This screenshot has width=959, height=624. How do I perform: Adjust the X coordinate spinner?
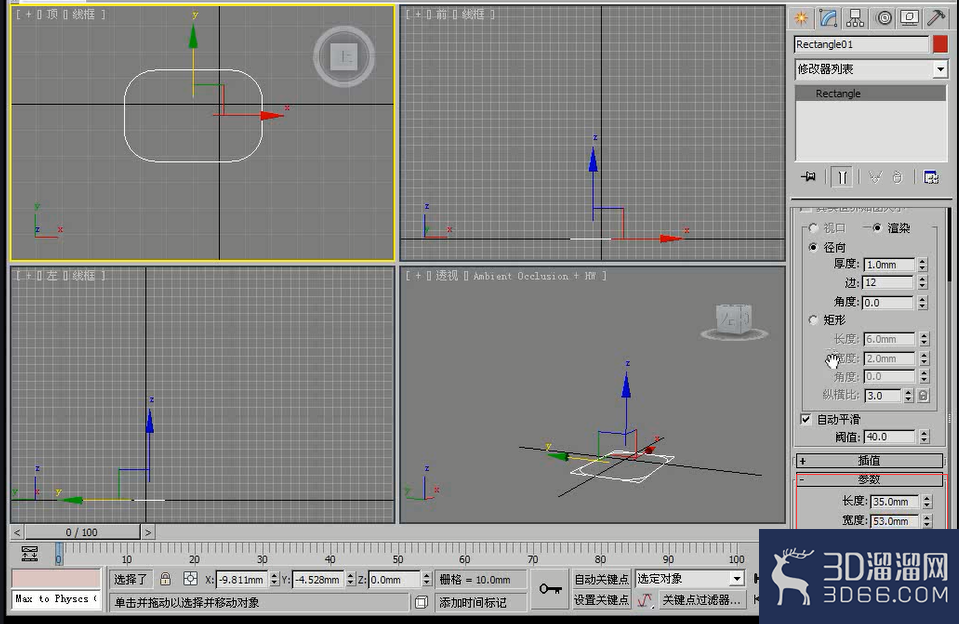pos(275,579)
